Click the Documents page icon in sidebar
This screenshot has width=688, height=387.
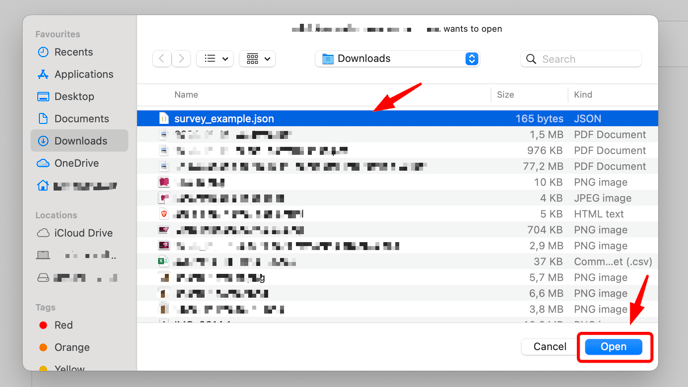[43, 118]
